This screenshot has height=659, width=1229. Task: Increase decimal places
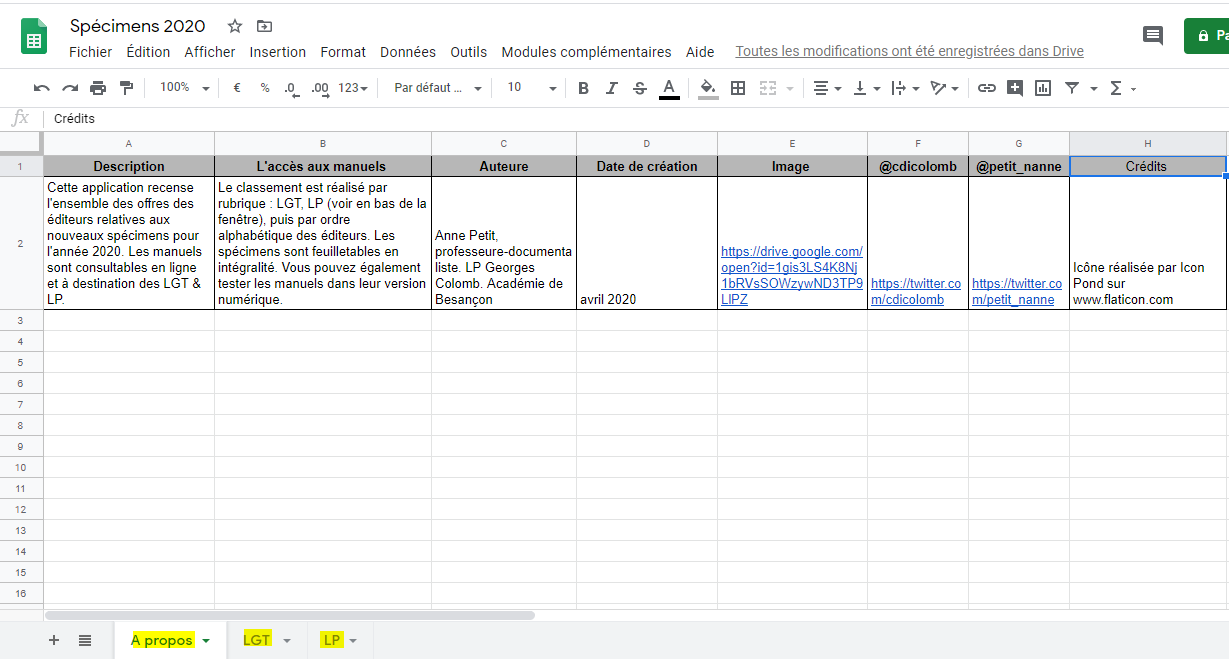[320, 88]
